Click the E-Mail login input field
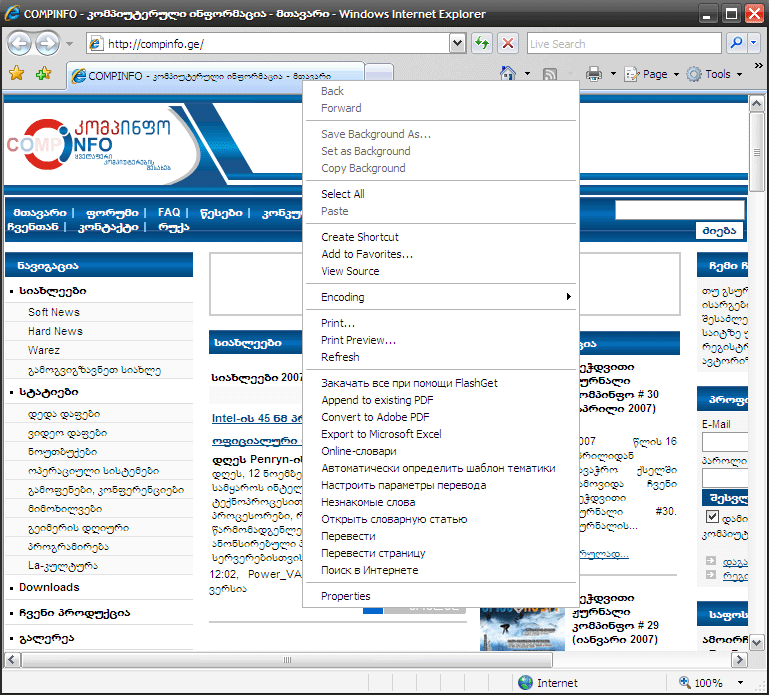The width and height of the screenshot is (769, 695). click(725, 442)
